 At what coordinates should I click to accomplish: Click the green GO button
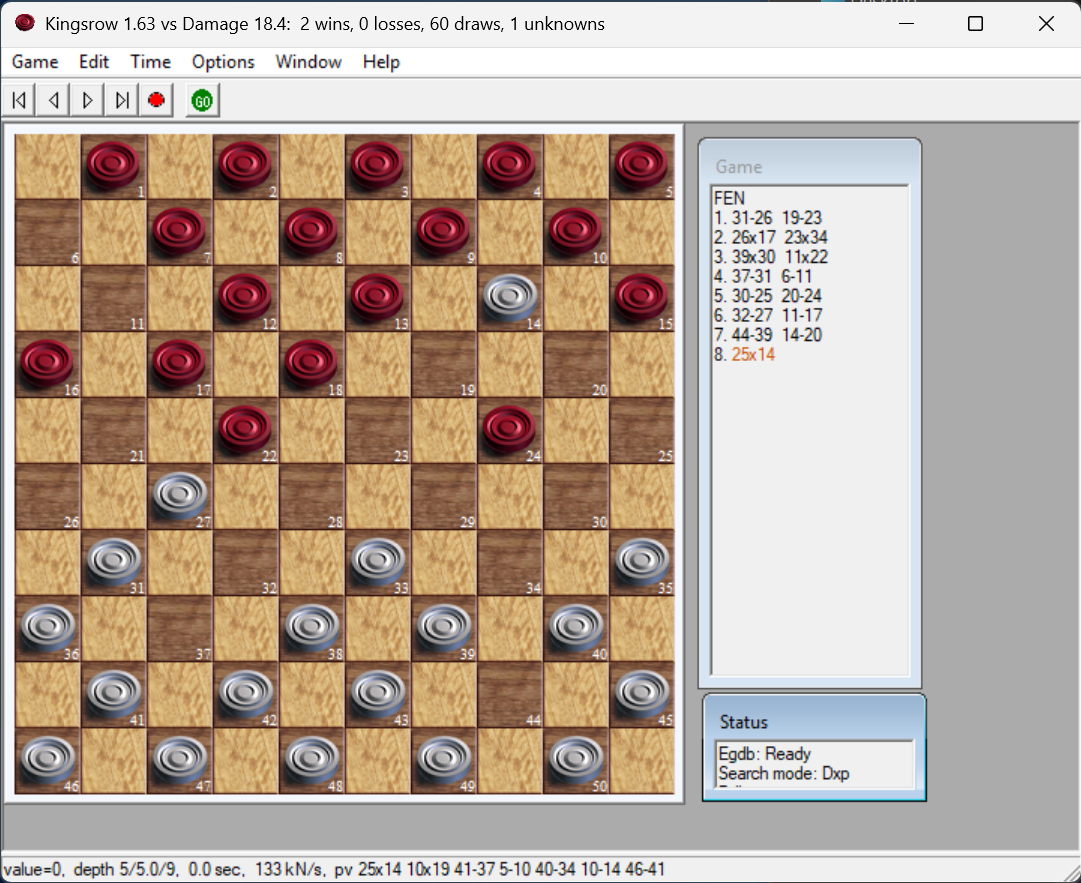click(202, 101)
